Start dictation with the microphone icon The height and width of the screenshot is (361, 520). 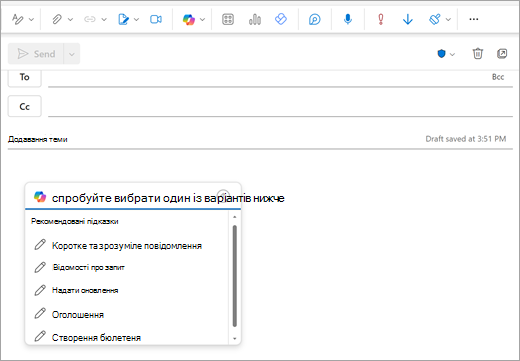click(x=348, y=19)
